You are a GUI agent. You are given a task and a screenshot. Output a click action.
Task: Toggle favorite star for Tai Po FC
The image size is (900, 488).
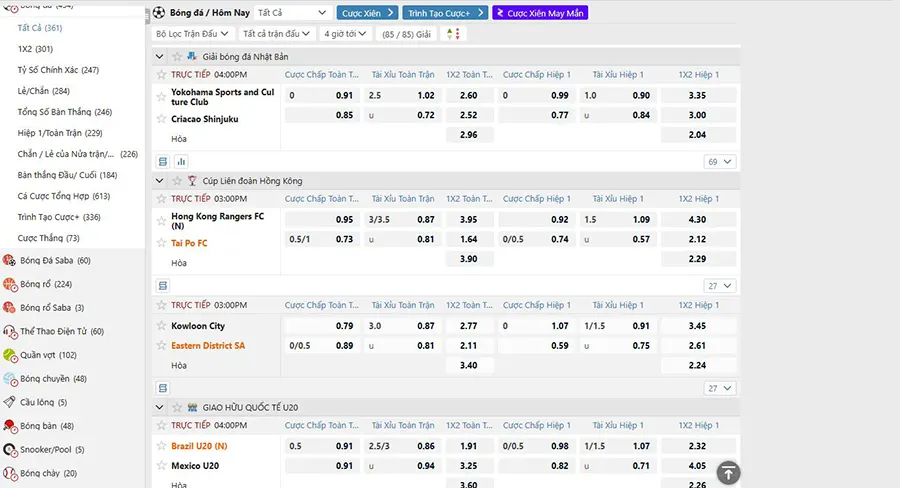tap(161, 243)
